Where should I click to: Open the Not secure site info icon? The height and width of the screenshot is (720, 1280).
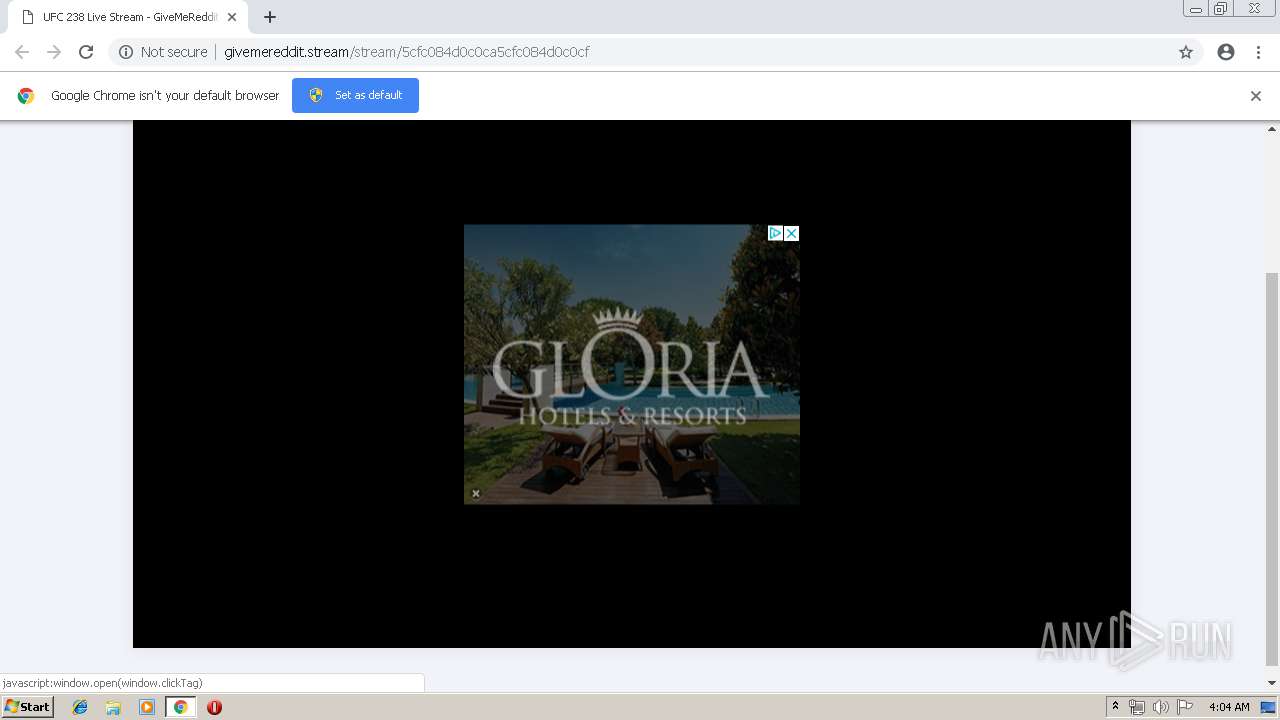(126, 52)
